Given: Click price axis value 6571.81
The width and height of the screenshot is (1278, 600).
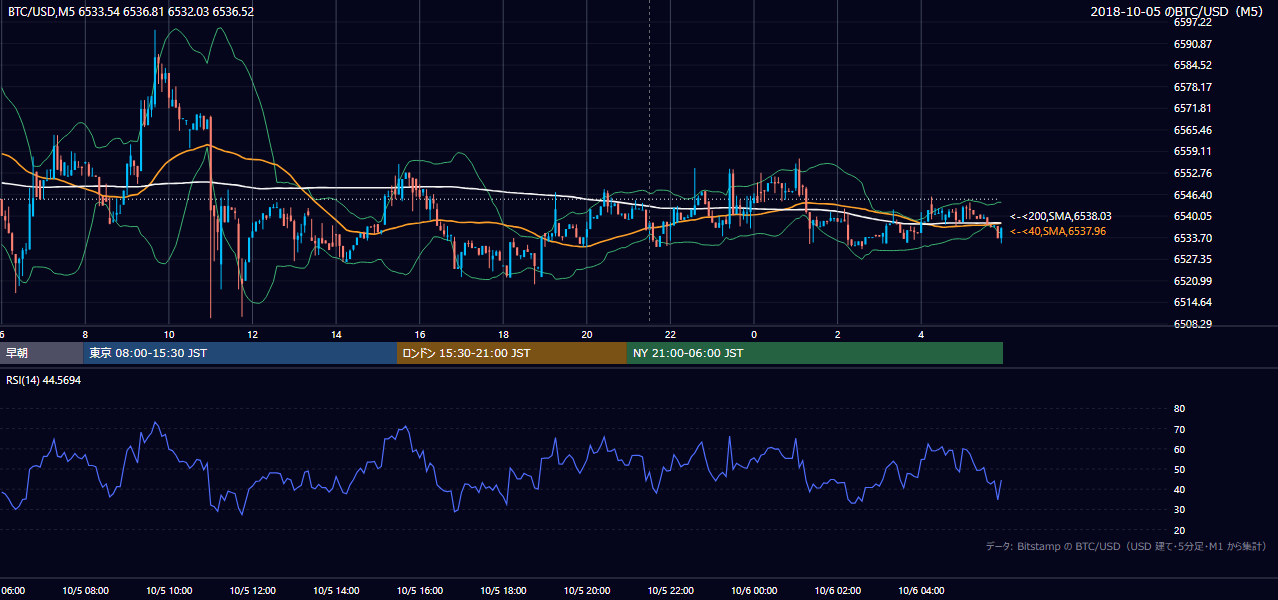Looking at the screenshot, I should [1193, 108].
